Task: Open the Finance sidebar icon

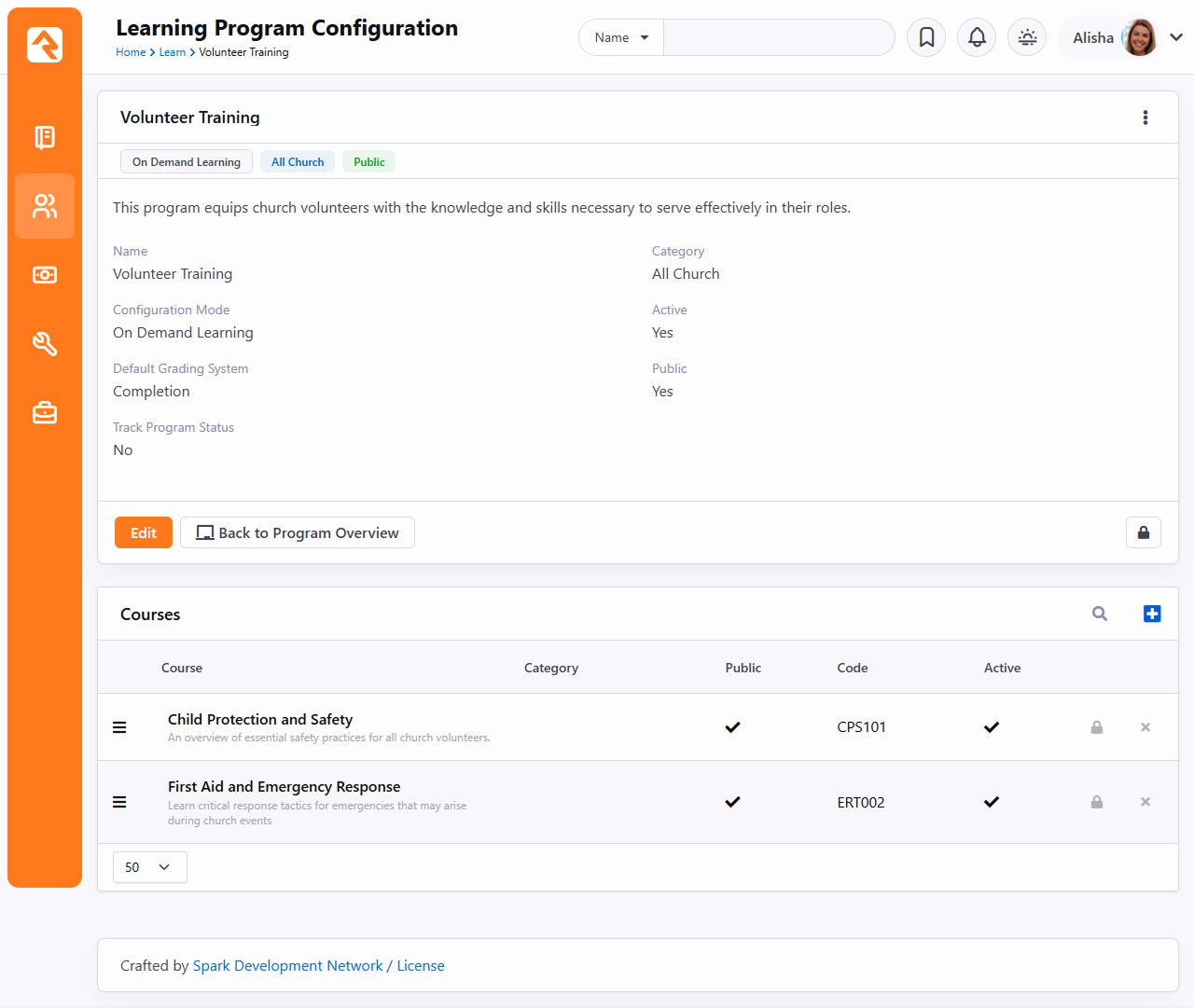Action: [45, 275]
